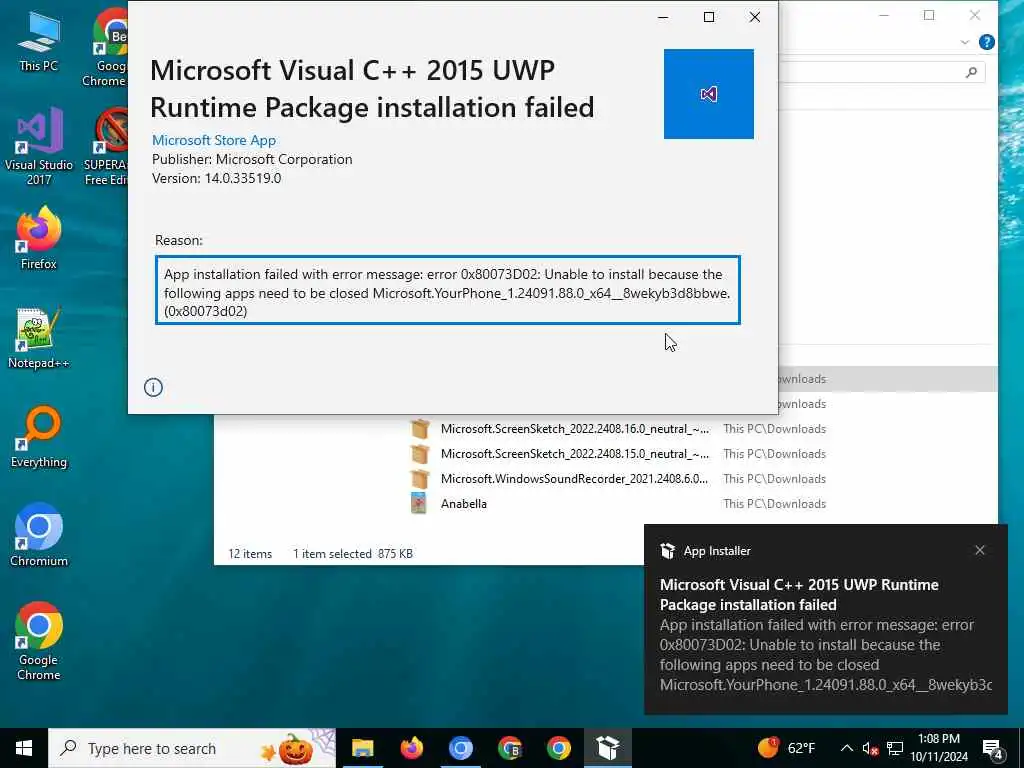Open Chromium from the taskbar

point(460,748)
